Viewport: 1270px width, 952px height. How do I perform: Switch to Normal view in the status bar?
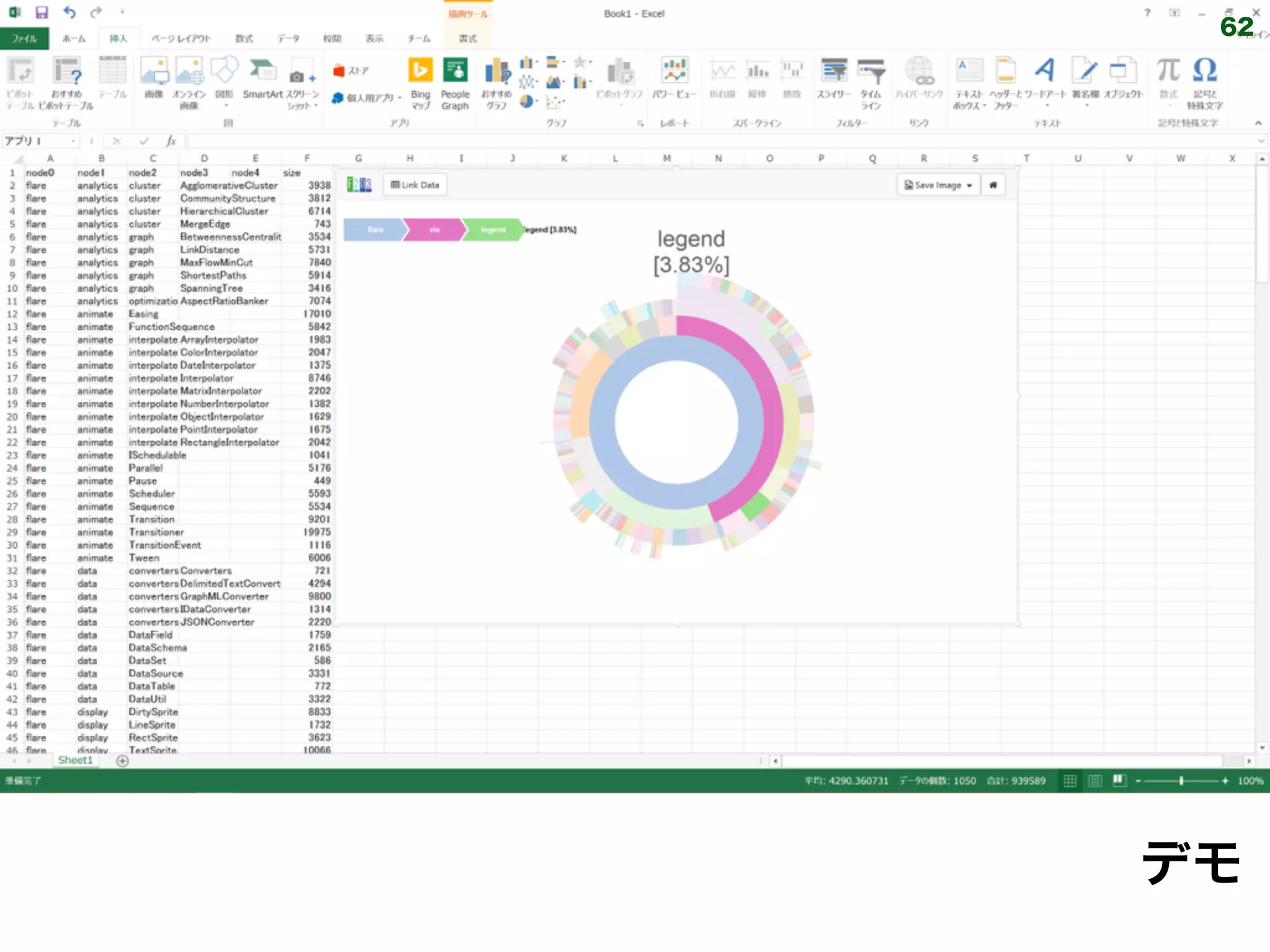pyautogui.click(x=1070, y=781)
